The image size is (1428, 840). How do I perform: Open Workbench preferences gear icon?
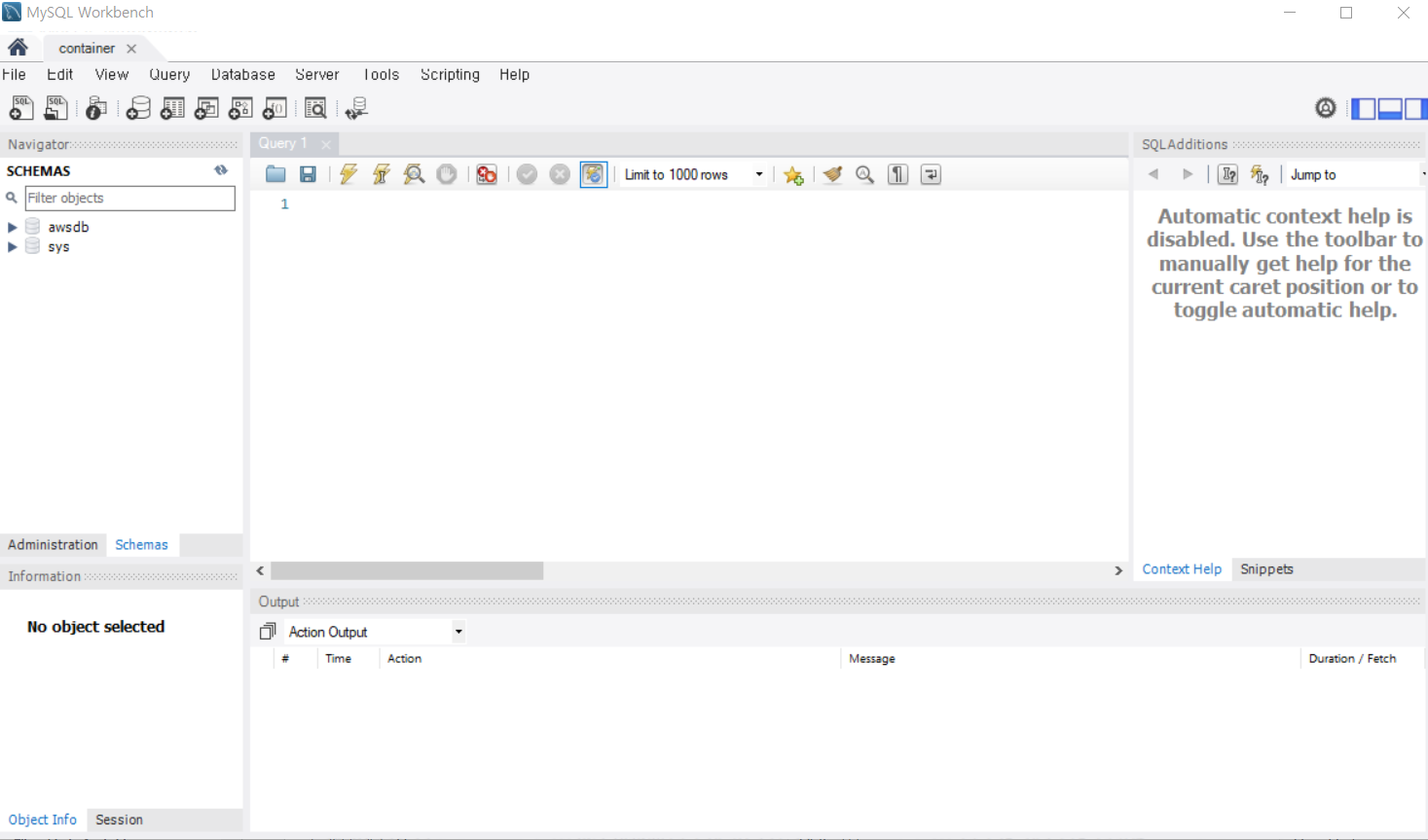point(1326,108)
